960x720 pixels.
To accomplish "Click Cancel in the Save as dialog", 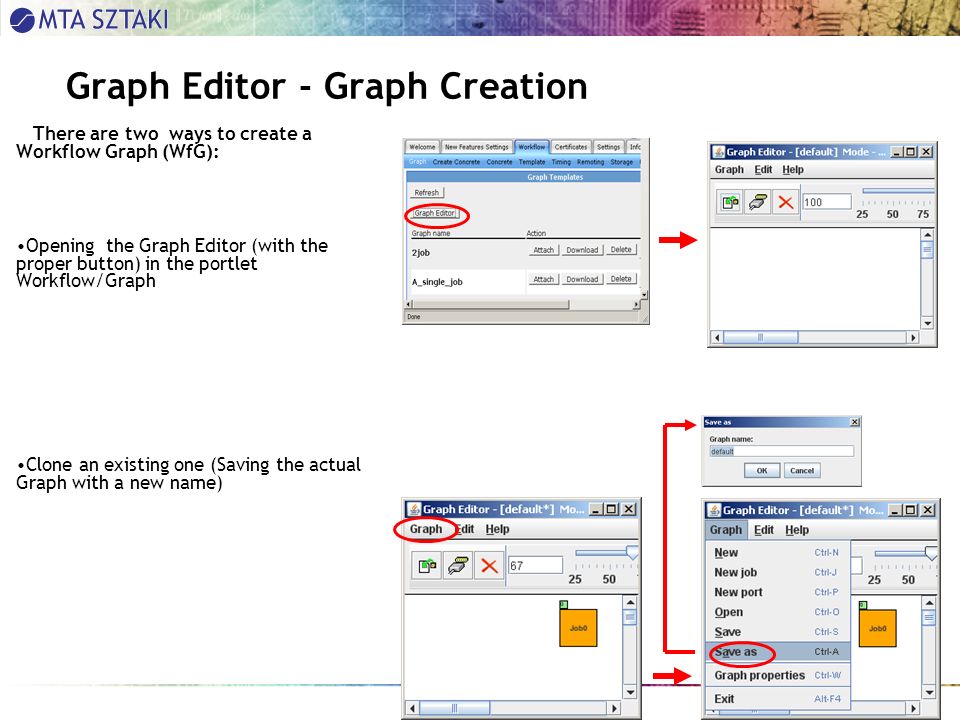I will (x=801, y=470).
